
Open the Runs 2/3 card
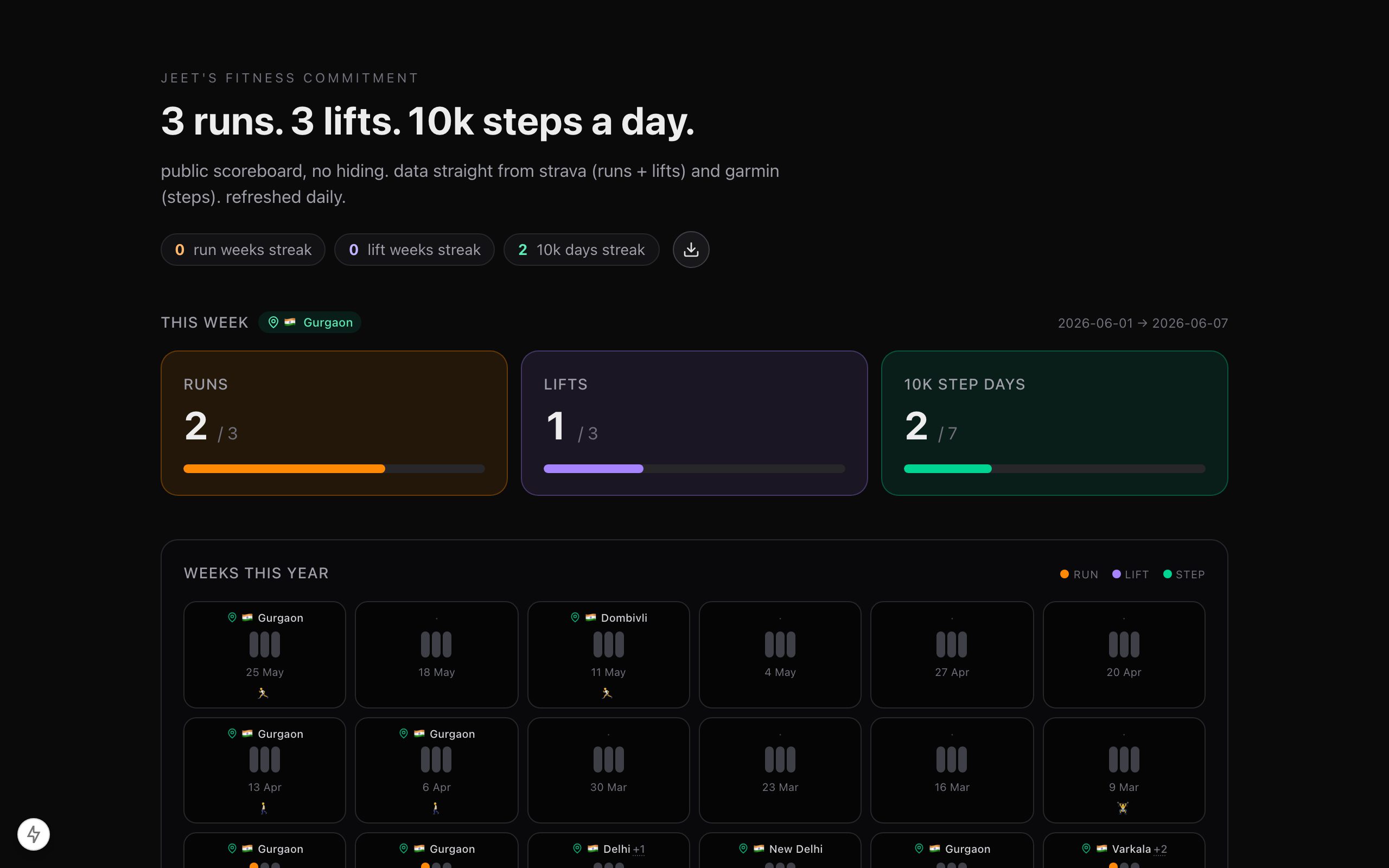[x=334, y=423]
